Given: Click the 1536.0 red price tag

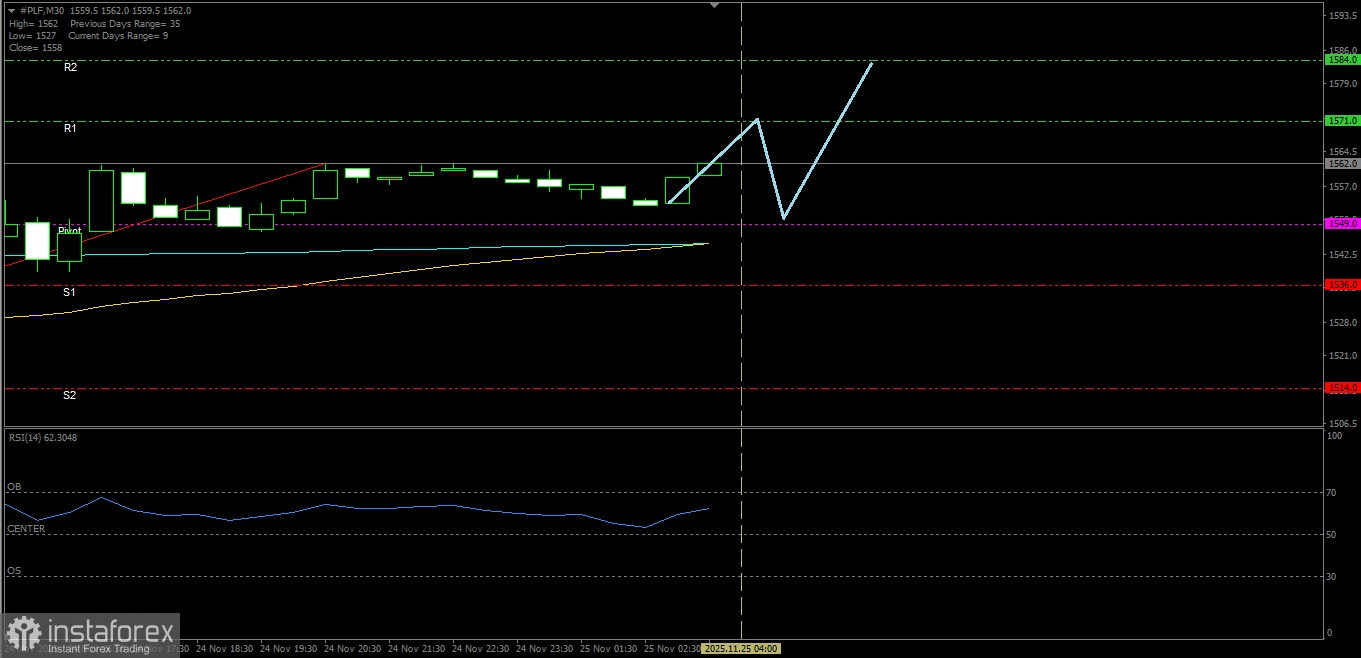Looking at the screenshot, I should coord(1341,285).
